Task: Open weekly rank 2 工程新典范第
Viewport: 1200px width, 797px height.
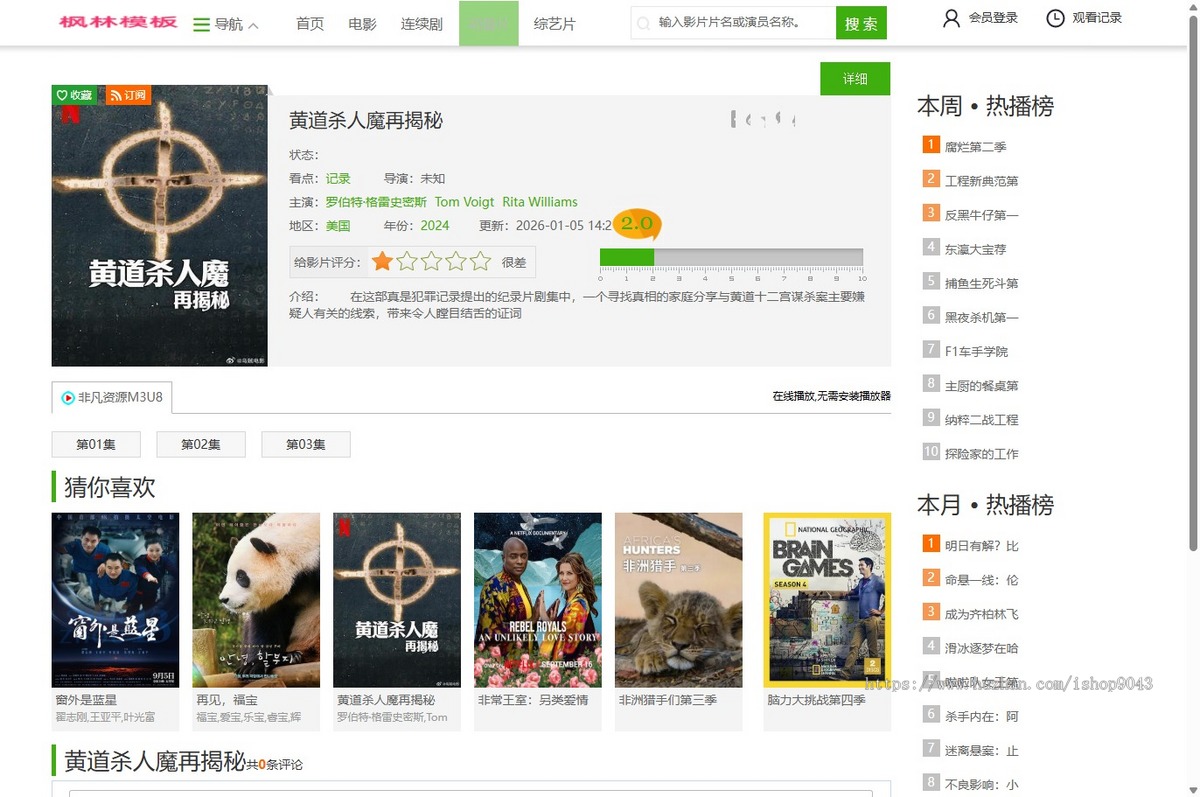Action: (x=982, y=181)
